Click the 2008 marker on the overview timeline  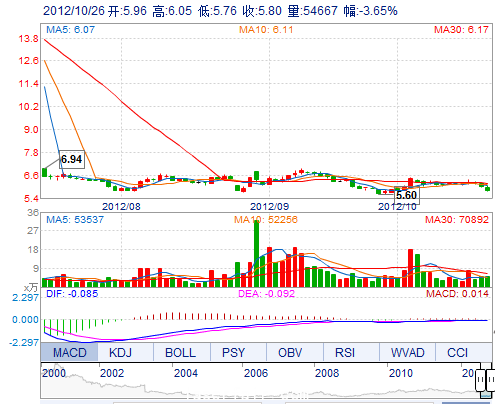coord(327,373)
